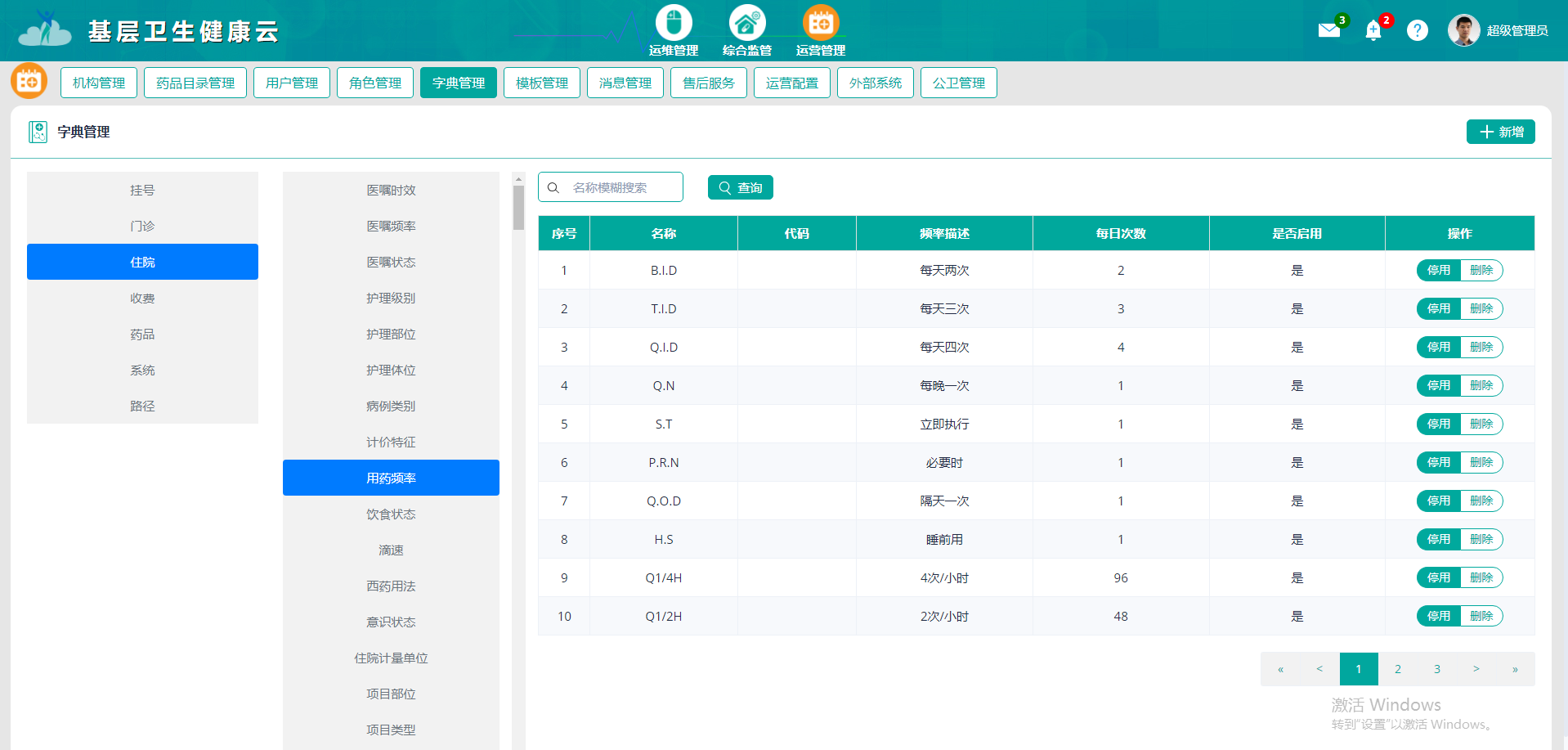The image size is (1568, 750).
Task: Switch to the 用户管理 tab
Action: pos(292,83)
